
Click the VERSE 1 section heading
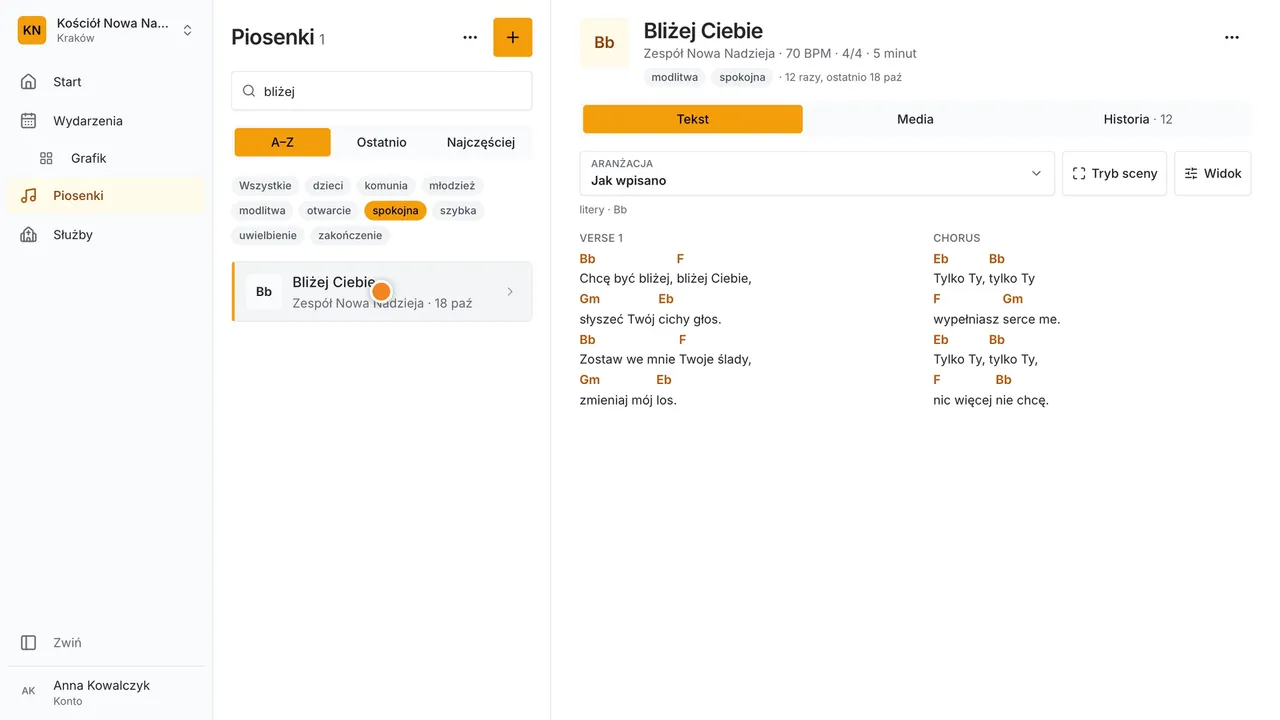[x=601, y=238]
